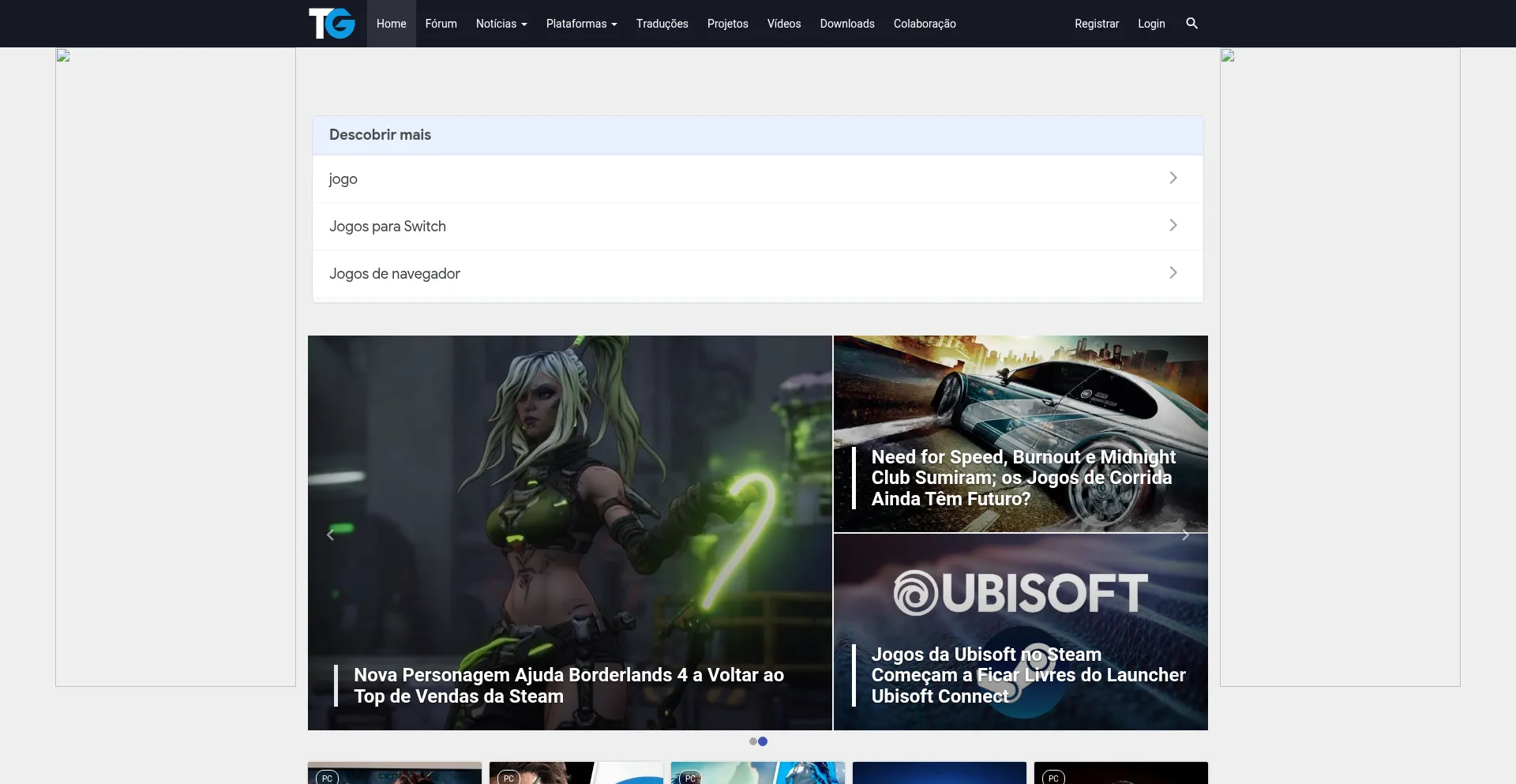The width and height of the screenshot is (1516, 784).
Task: Select the second carousel pagination dot
Action: tap(763, 741)
